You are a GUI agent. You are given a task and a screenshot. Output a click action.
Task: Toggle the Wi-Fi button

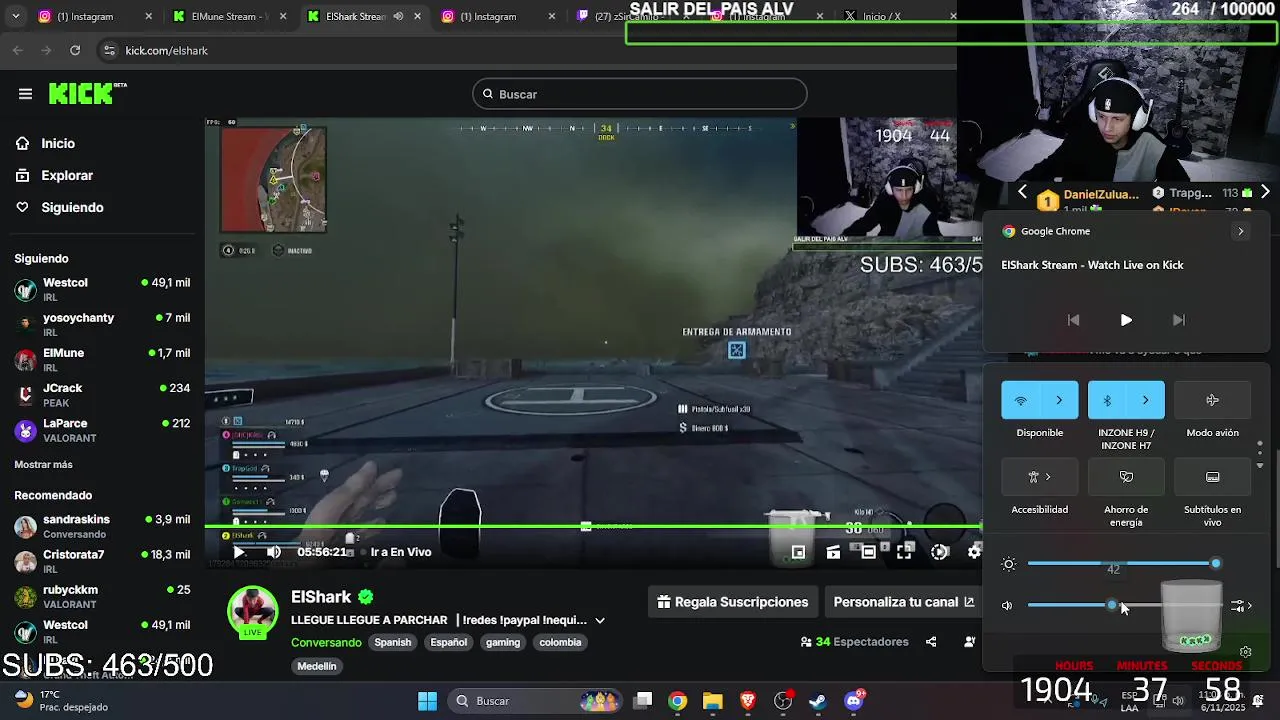1021,400
